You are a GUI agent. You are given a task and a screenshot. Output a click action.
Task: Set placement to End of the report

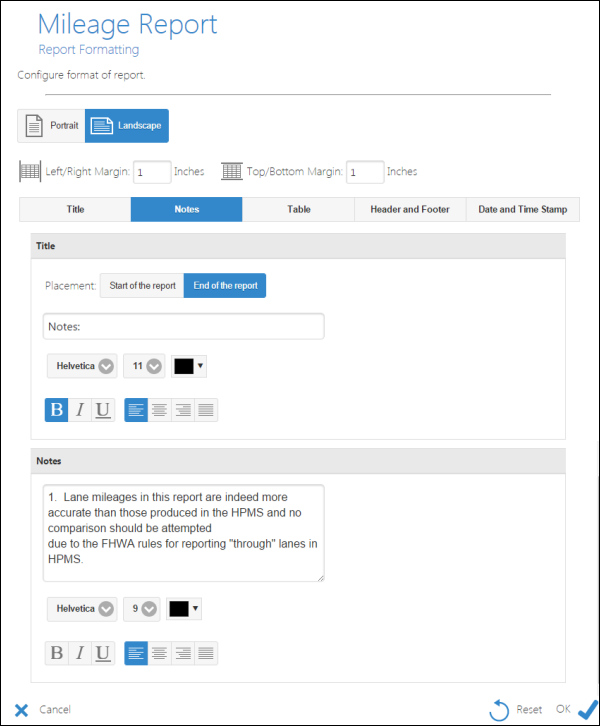pyautogui.click(x=225, y=286)
